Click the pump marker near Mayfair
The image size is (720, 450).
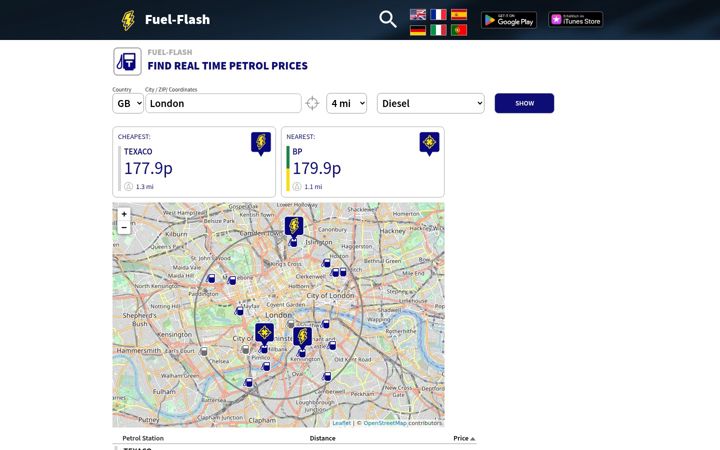[x=239, y=311]
